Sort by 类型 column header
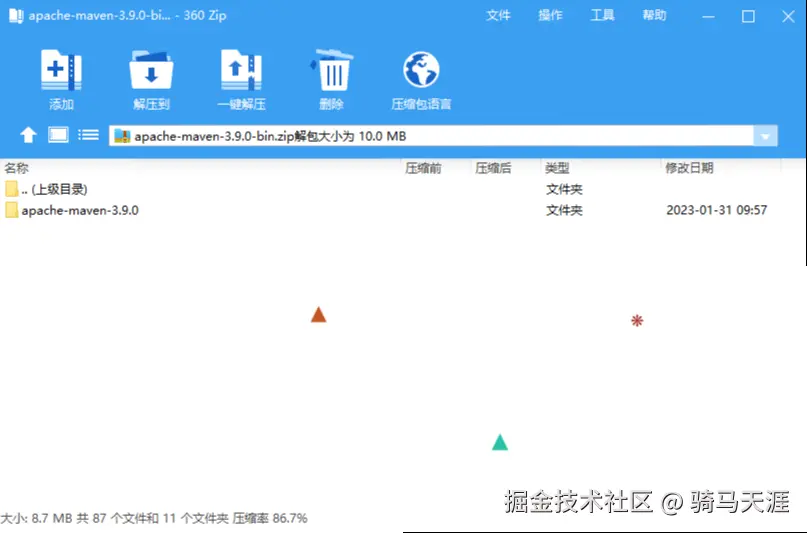Viewport: 807px width, 533px height. click(557, 168)
